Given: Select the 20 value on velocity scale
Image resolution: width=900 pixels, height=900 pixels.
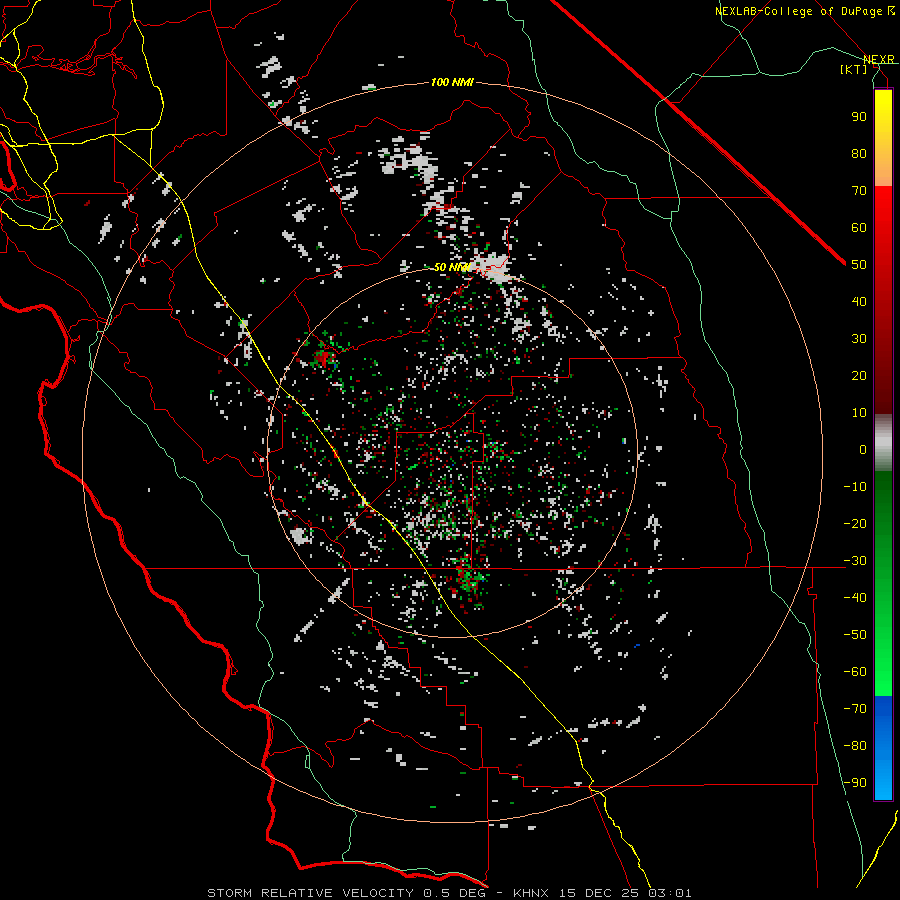Looking at the screenshot, I should [859, 375].
